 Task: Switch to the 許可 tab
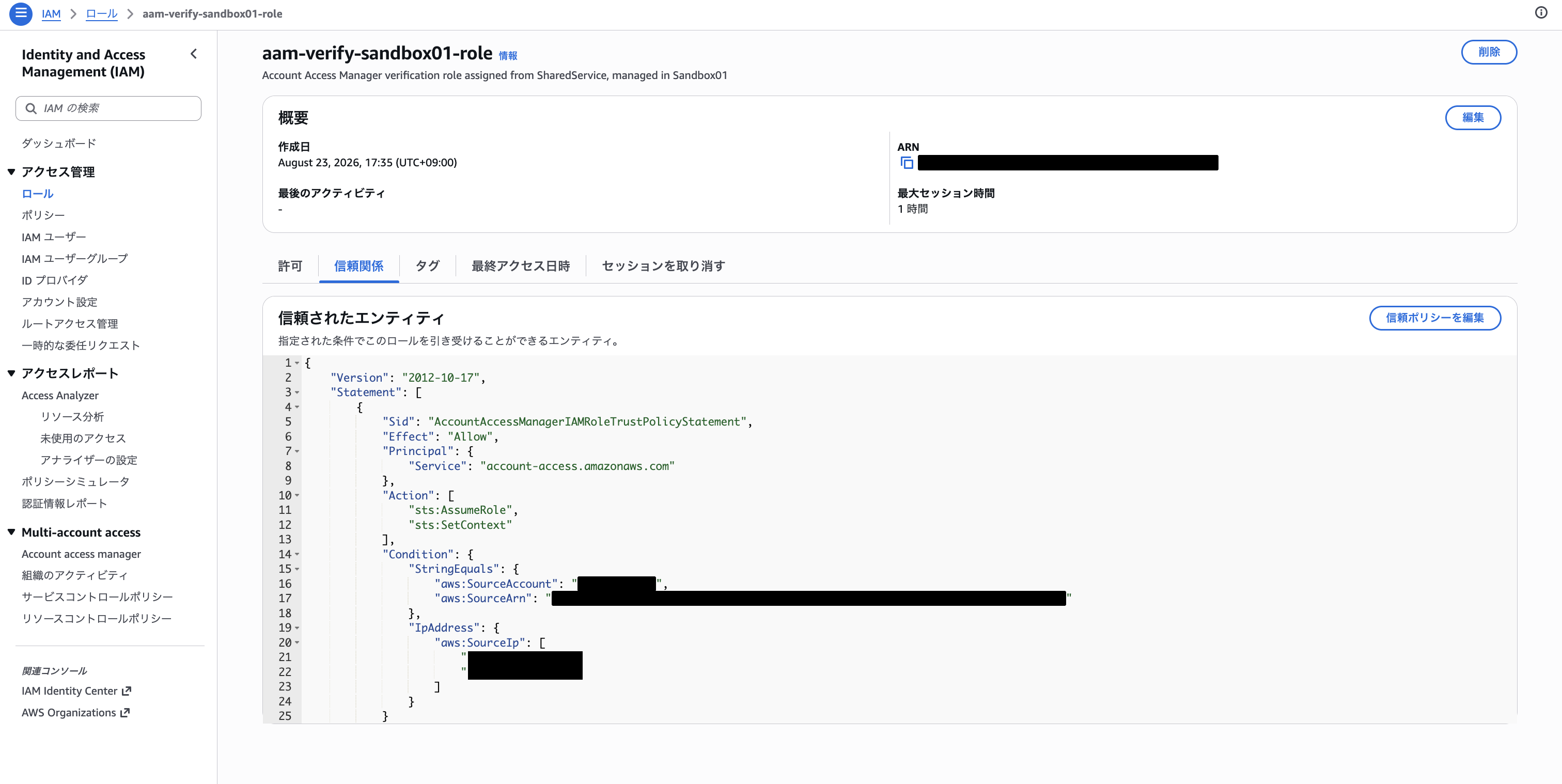point(290,266)
